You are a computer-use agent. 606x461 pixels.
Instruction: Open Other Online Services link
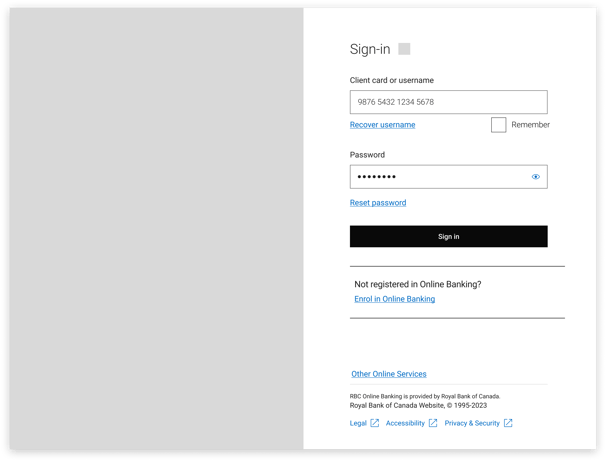pos(389,374)
